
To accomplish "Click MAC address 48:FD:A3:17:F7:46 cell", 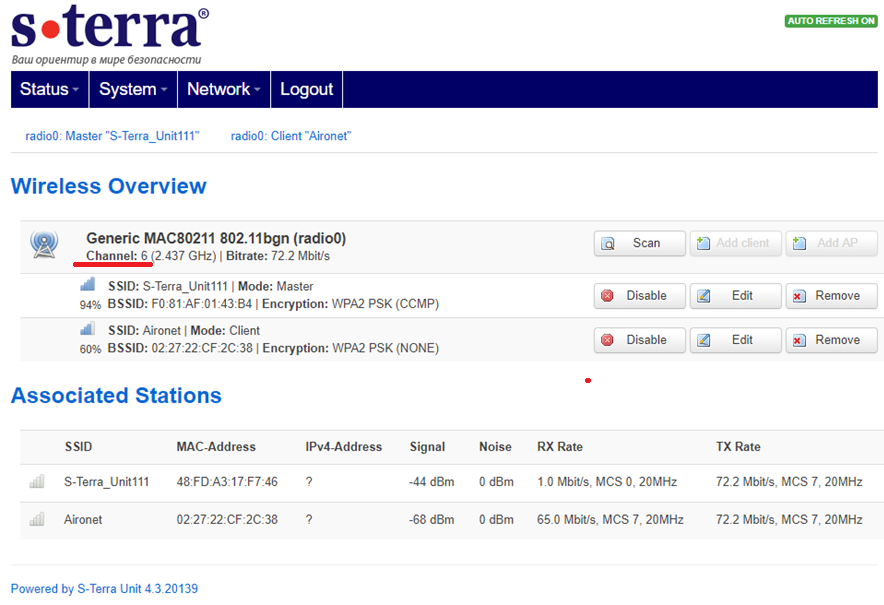I will (227, 482).
